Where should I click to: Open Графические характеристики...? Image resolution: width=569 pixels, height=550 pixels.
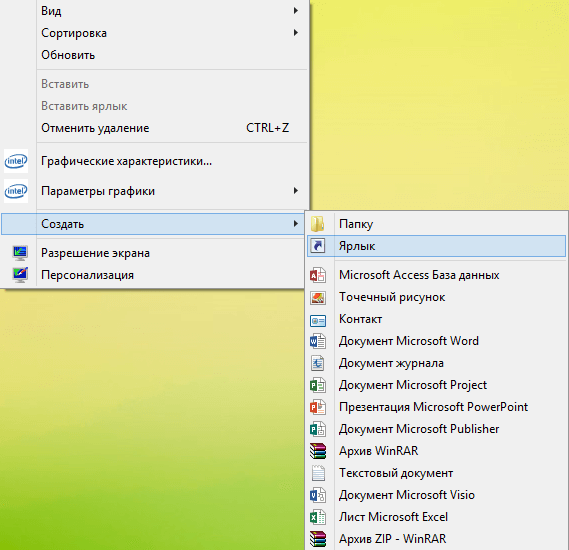point(154,161)
